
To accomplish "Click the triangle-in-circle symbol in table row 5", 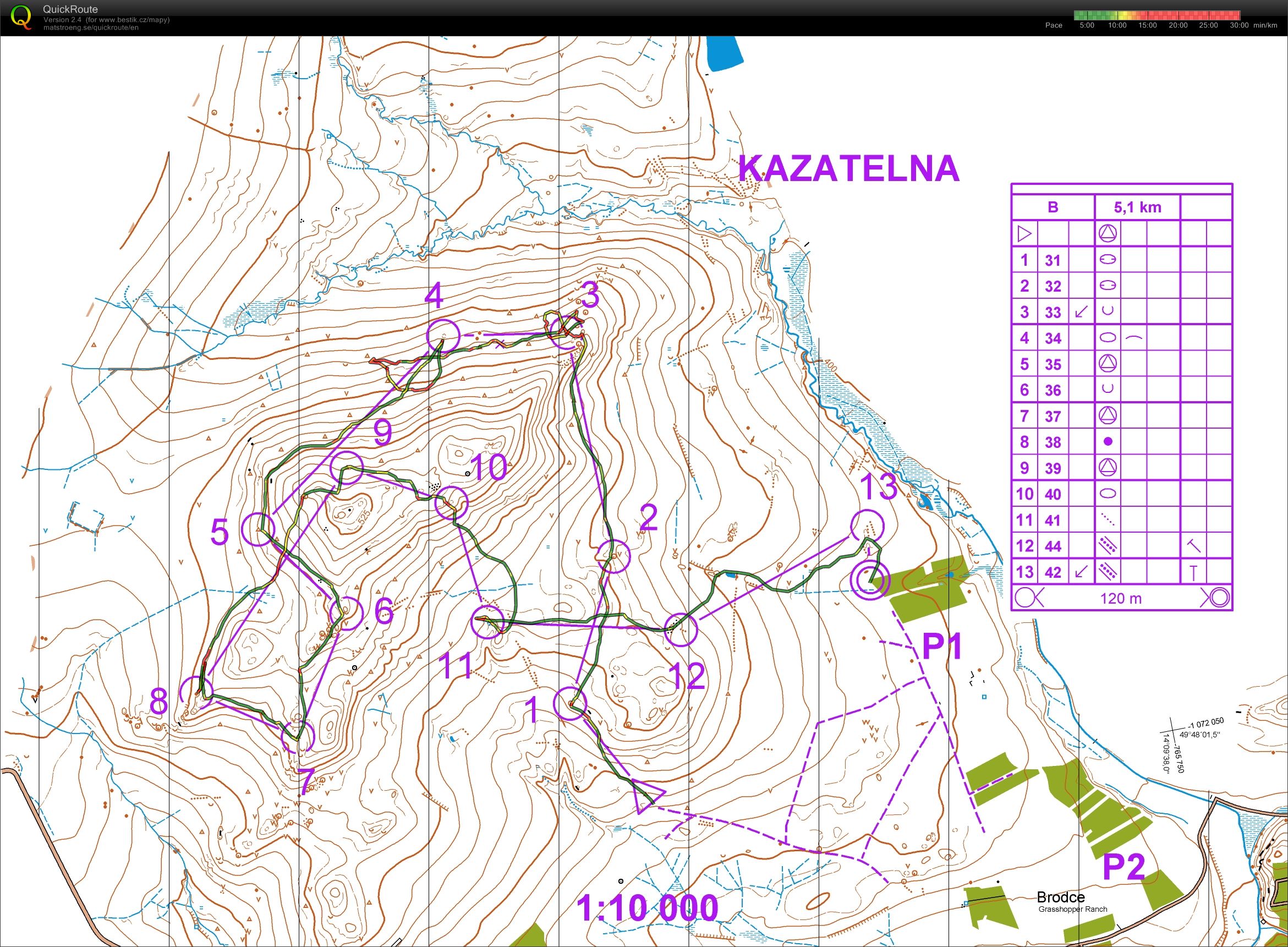I will tap(1108, 363).
